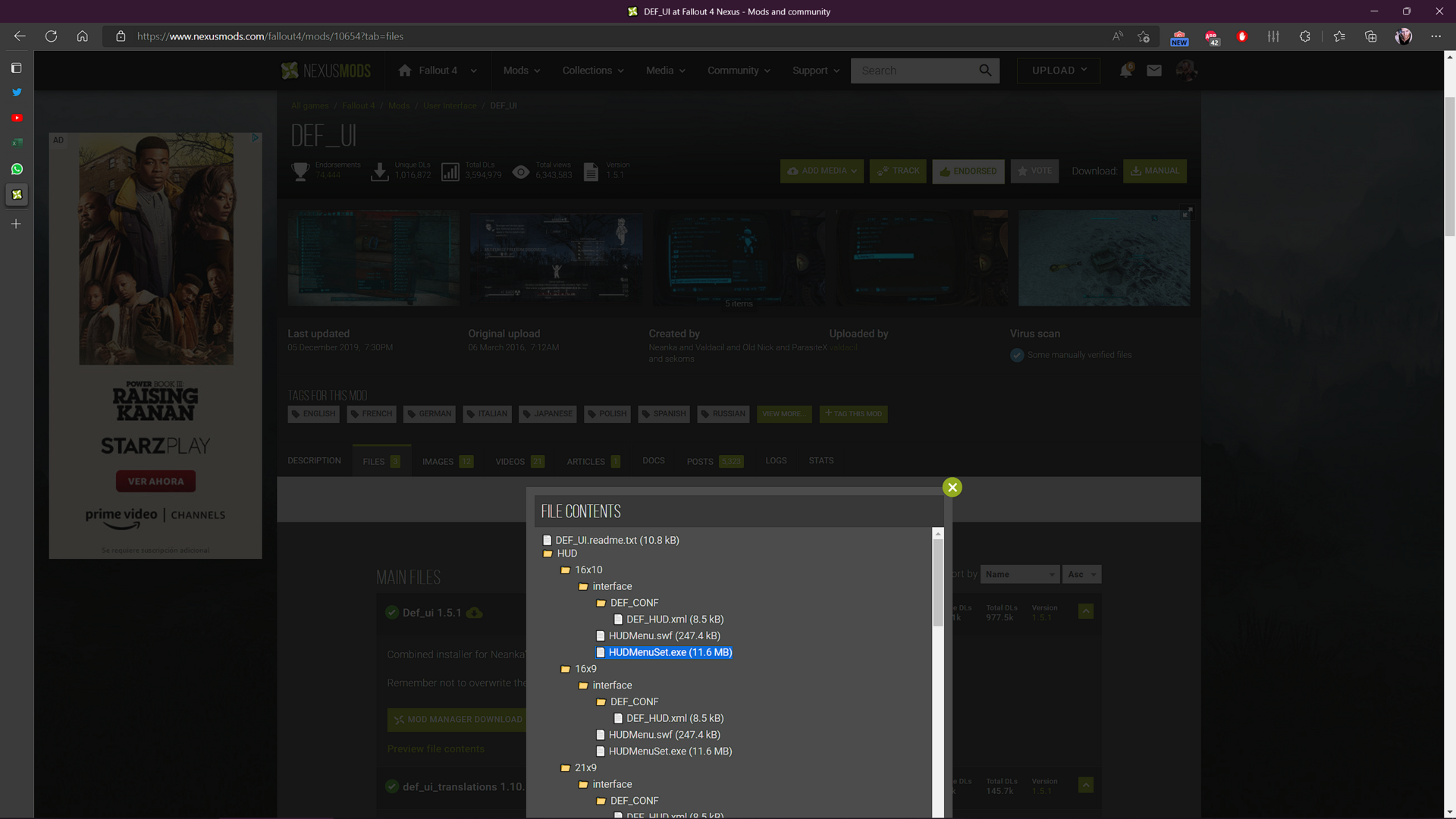Expand the Community menu
The width and height of the screenshot is (1456, 819).
click(x=739, y=71)
